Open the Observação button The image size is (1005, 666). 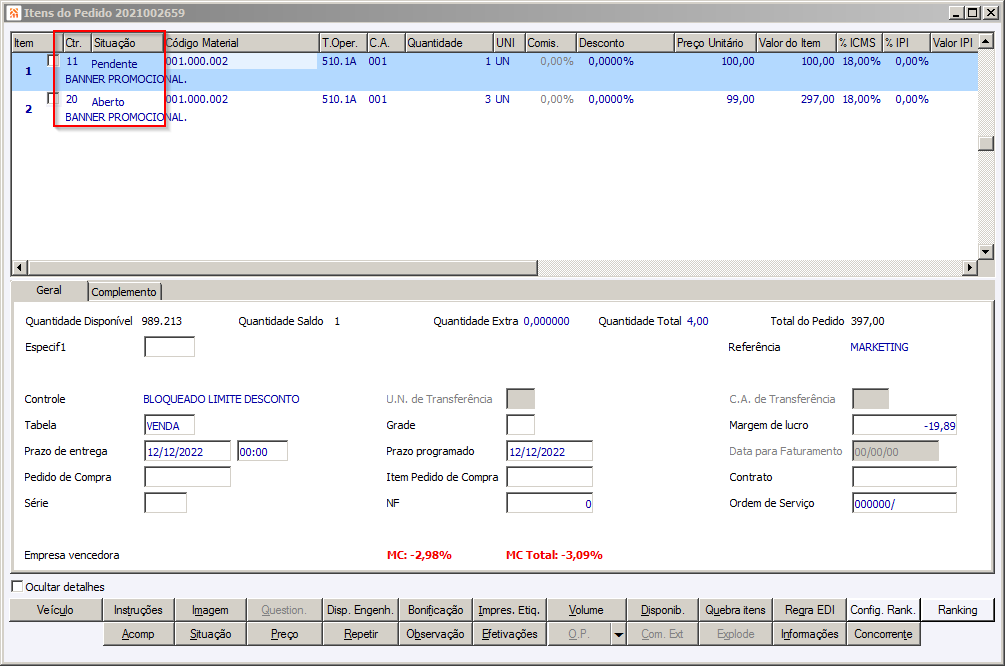click(x=435, y=634)
